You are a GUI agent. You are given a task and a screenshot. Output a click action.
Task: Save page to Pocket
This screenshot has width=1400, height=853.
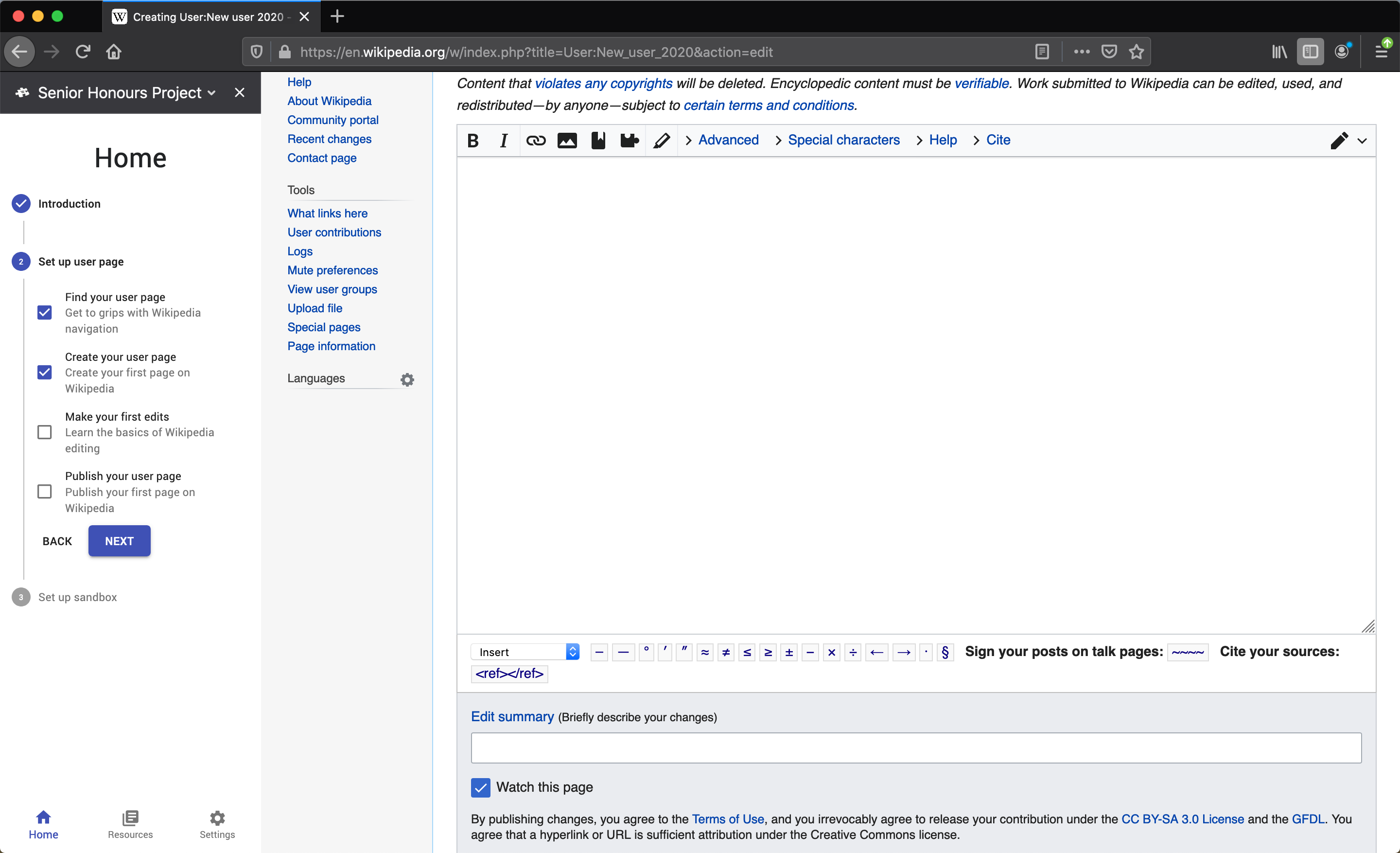(x=1109, y=52)
